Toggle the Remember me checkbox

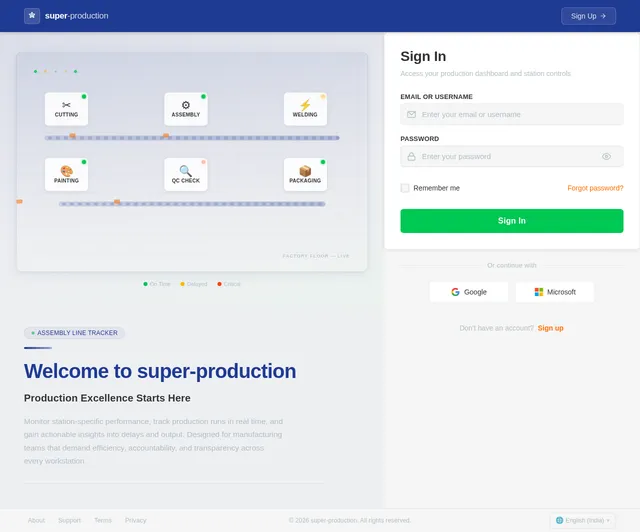[405, 188]
